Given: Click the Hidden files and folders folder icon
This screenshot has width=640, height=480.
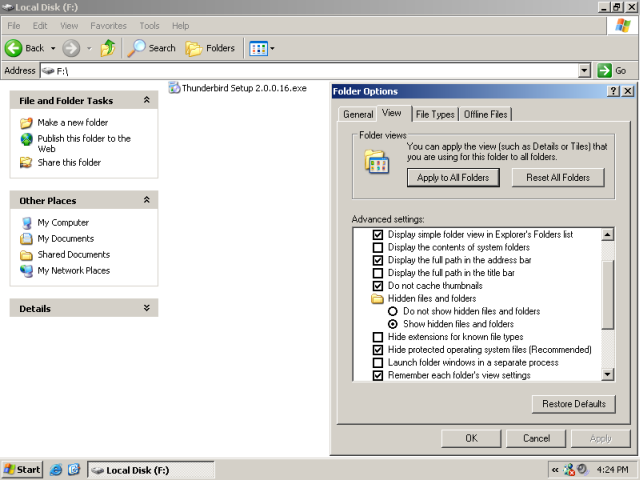Looking at the screenshot, I should [377, 299].
